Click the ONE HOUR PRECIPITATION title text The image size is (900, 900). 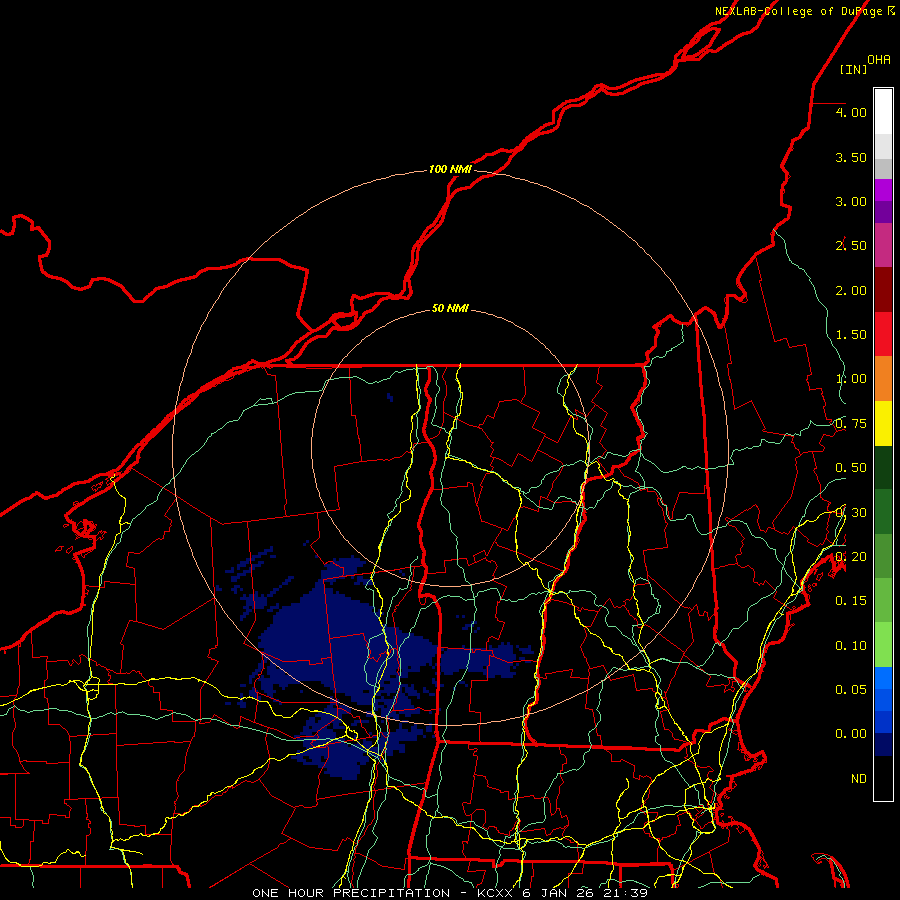(x=351, y=893)
